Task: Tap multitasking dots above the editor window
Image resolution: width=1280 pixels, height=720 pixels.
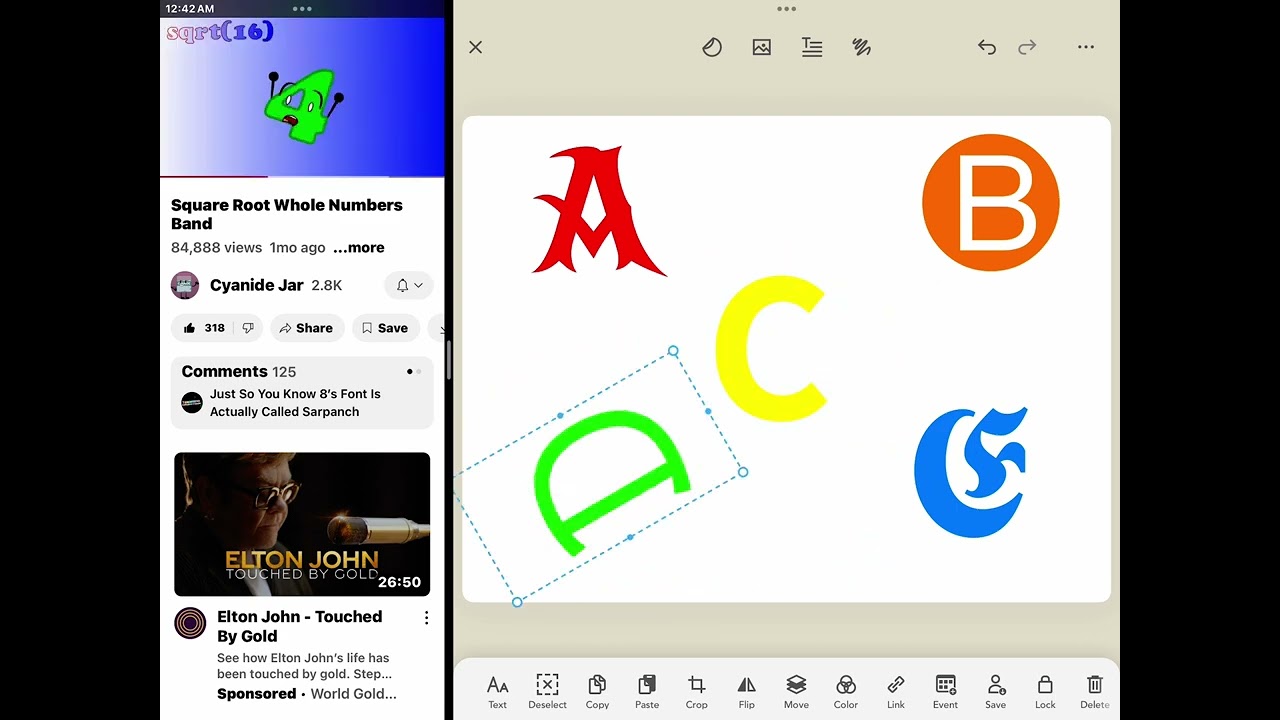Action: [x=787, y=9]
